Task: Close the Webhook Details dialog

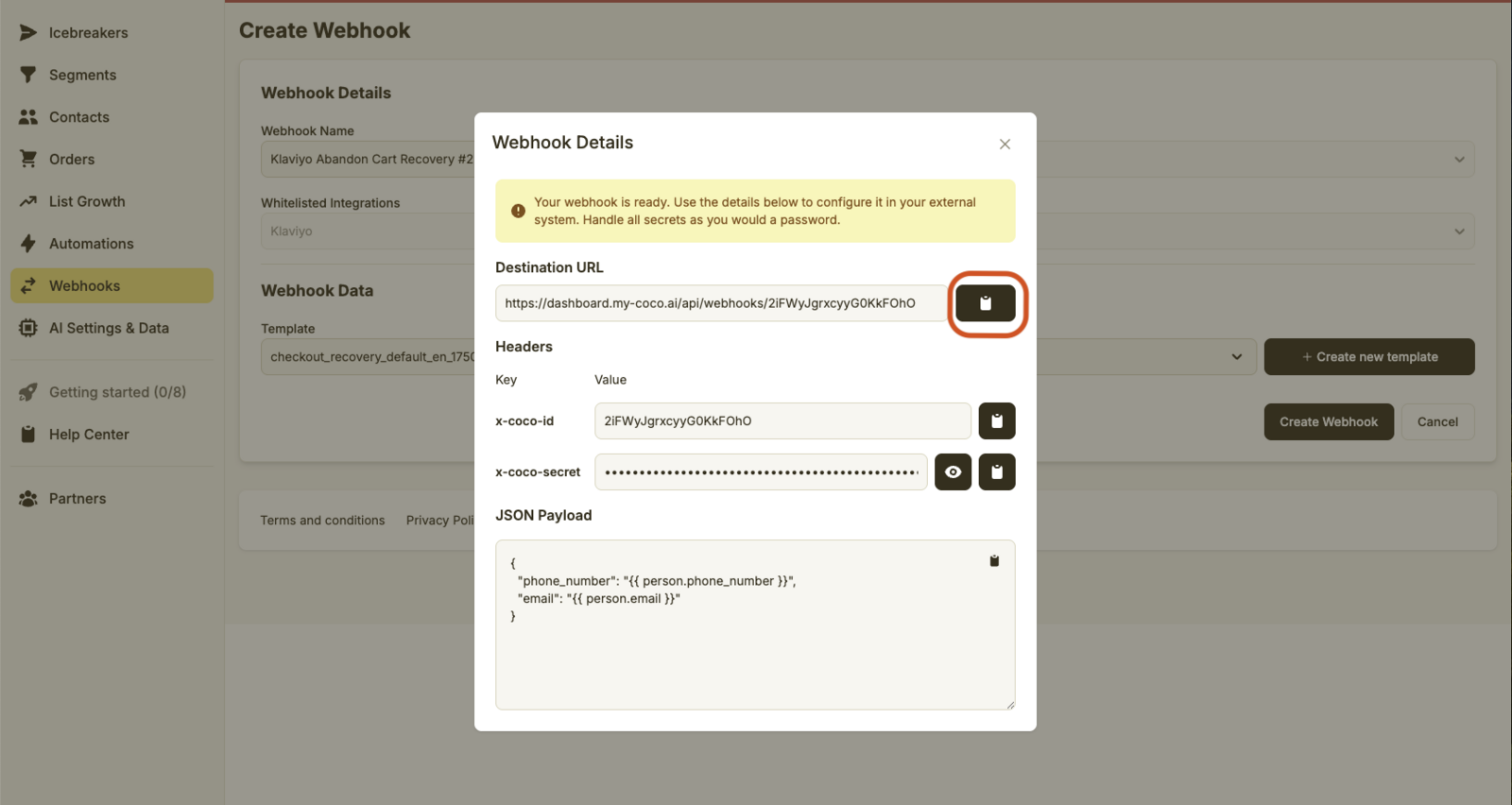Action: coord(1005,145)
